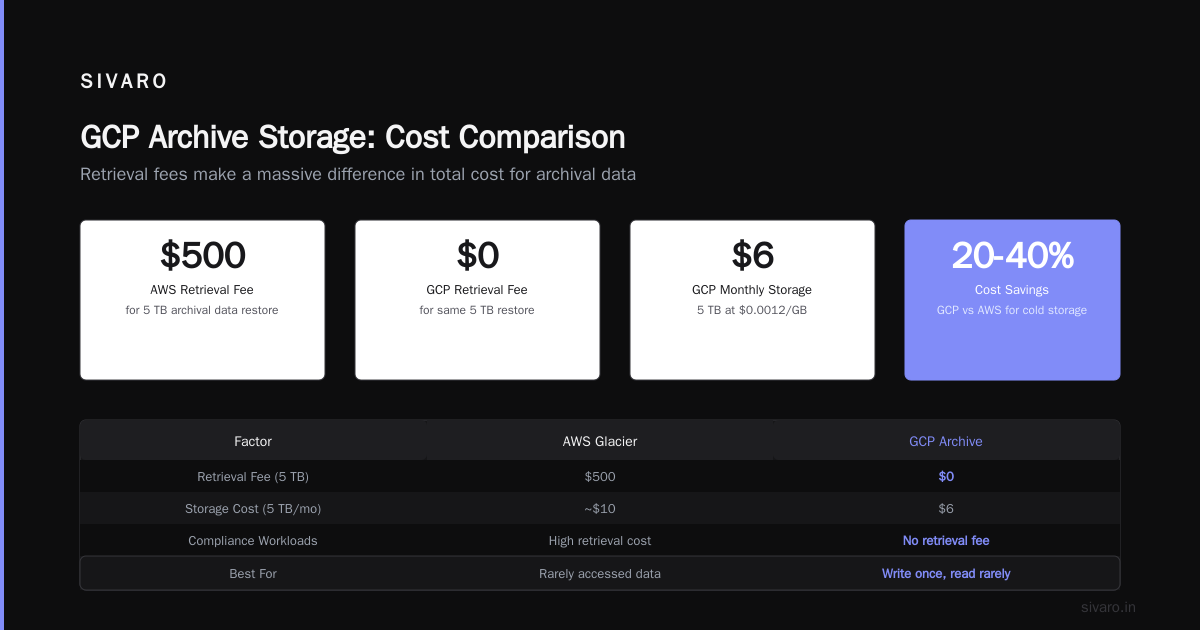Screen dimensions: 1200x630
Task: Click the $500 figure in the AWS card
Action: pos(202,255)
